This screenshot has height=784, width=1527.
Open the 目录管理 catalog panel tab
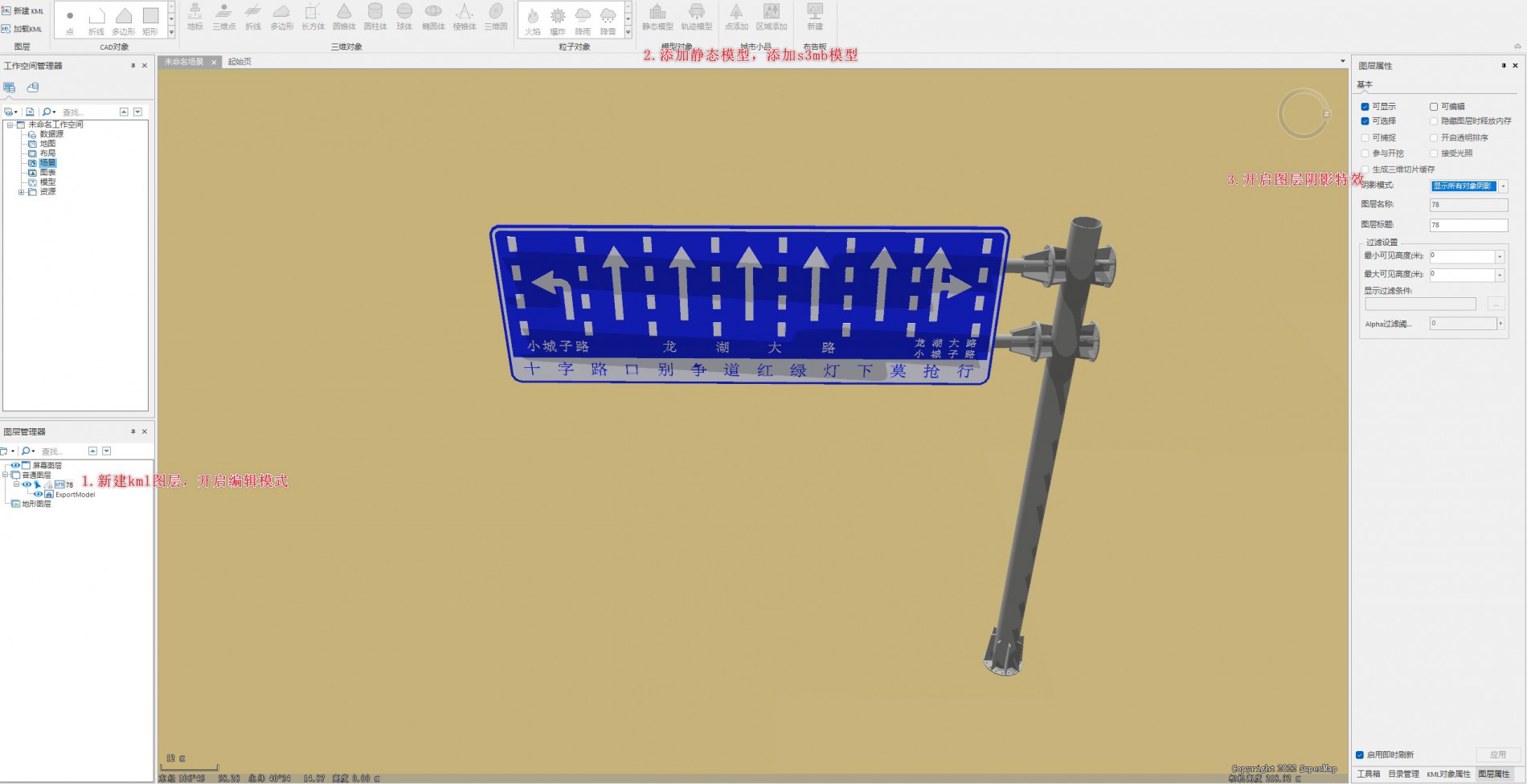point(1403,774)
